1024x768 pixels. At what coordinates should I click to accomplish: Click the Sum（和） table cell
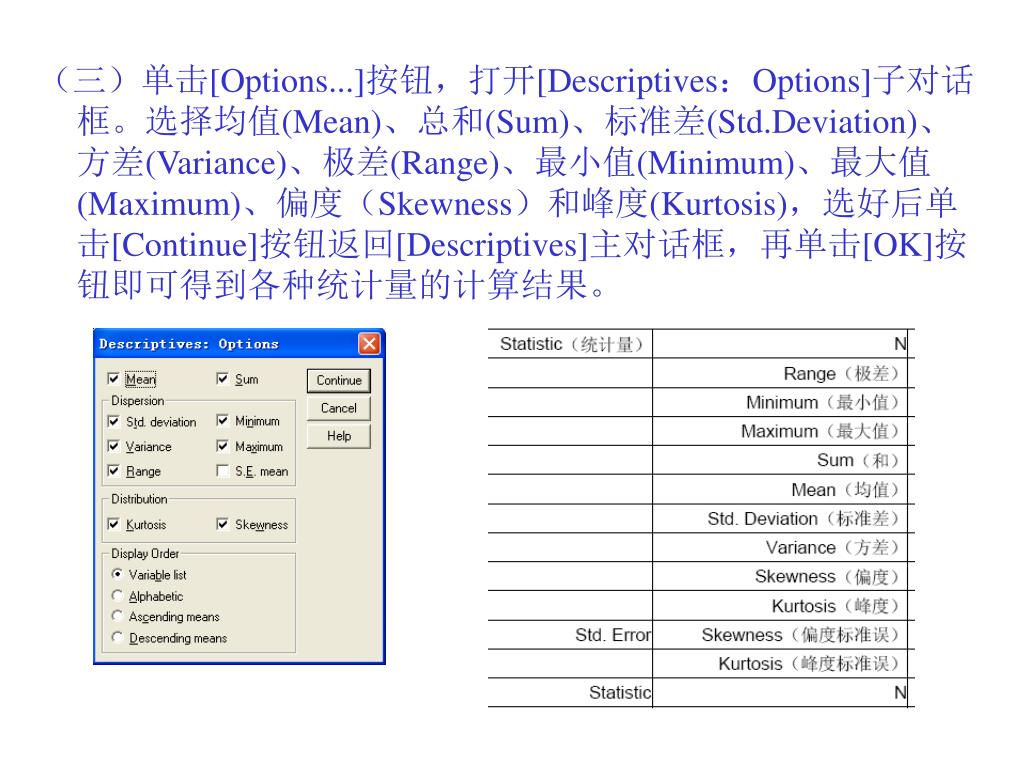coord(780,460)
